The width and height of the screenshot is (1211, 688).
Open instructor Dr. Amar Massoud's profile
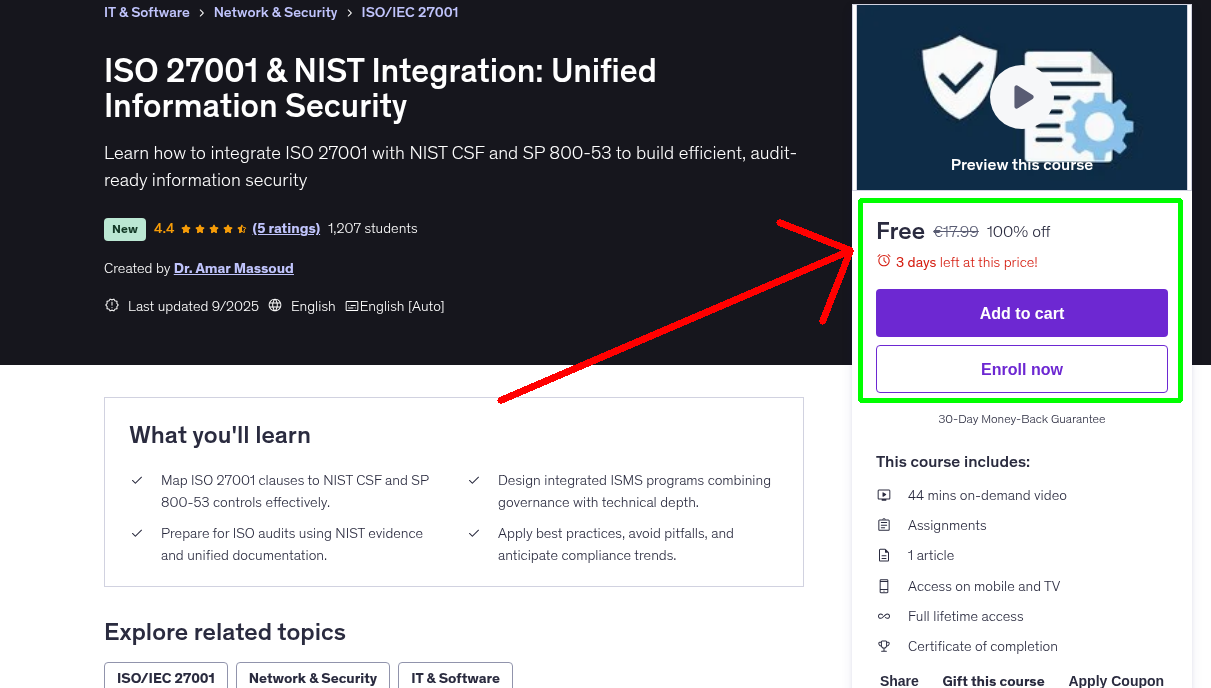tap(233, 268)
